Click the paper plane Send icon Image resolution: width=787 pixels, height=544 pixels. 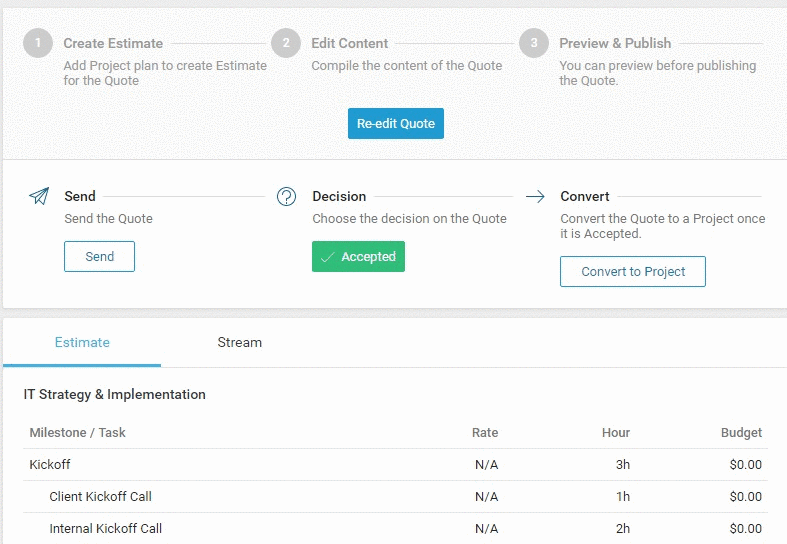tap(39, 196)
